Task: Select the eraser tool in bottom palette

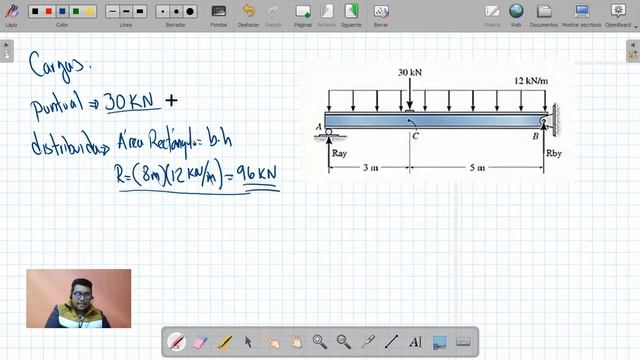Action: [200, 342]
